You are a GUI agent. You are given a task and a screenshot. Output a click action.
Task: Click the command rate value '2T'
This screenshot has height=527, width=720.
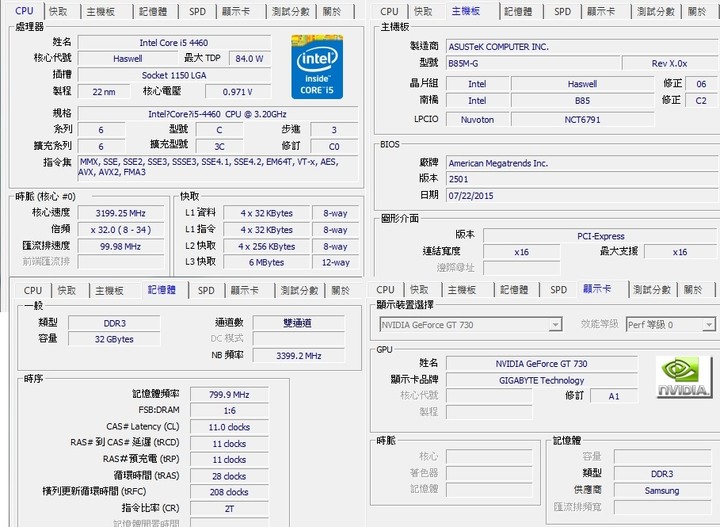(229, 509)
